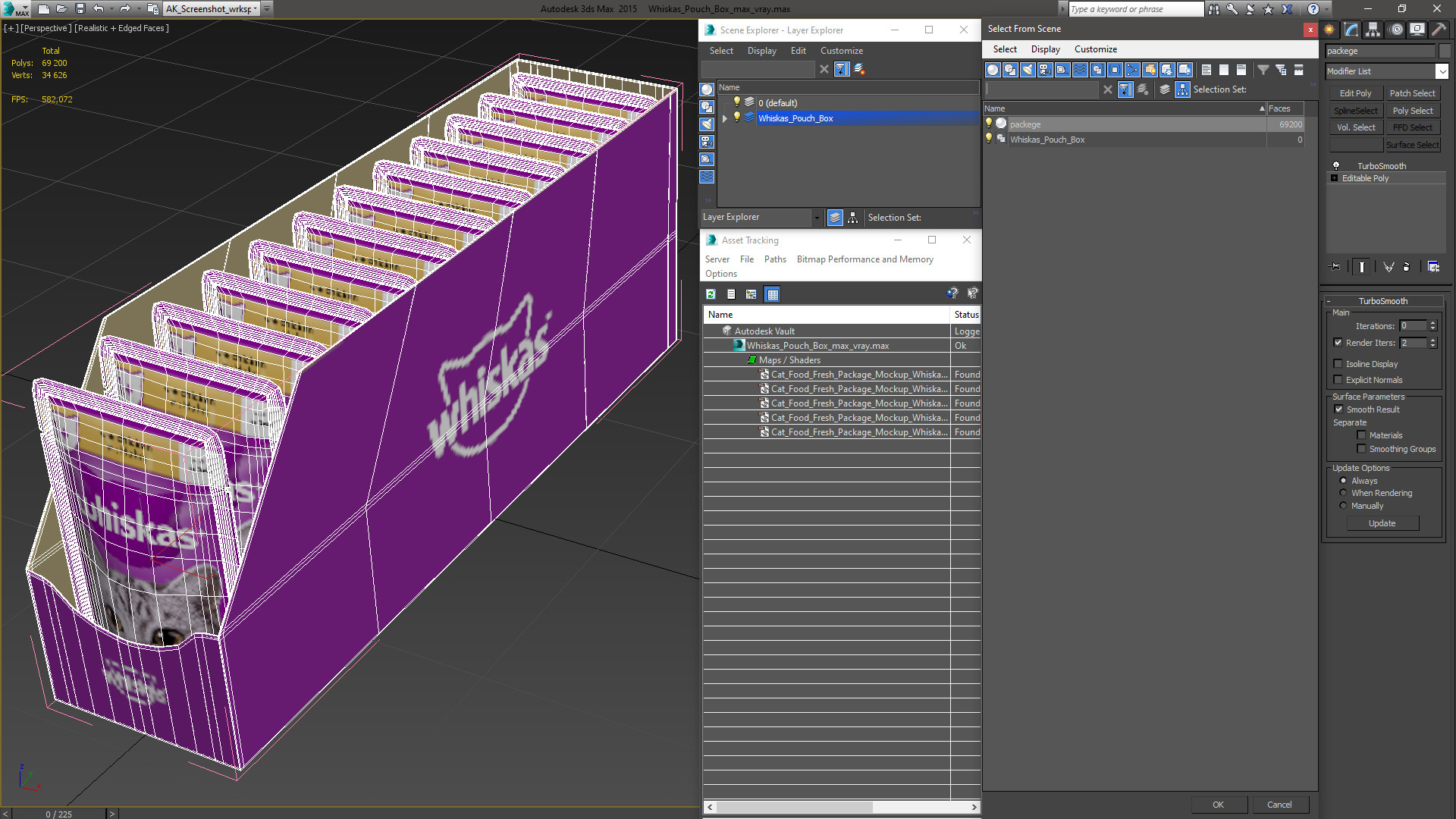Image resolution: width=1456 pixels, height=819 pixels.
Task: Open Paths menu in Asset Tracking
Action: (775, 259)
